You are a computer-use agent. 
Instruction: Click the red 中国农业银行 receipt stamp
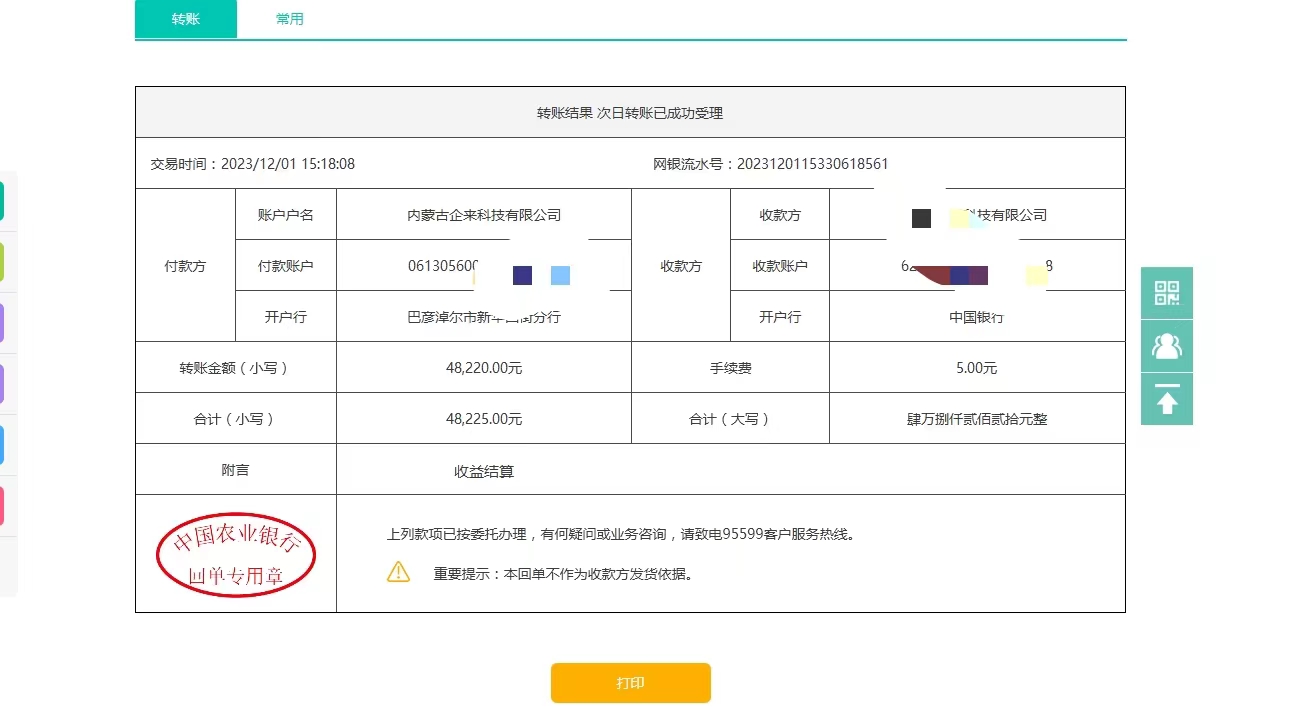point(236,554)
